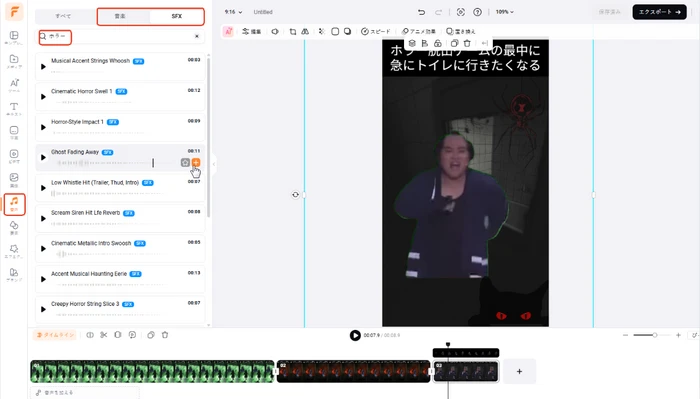Click the pink AI button in toolbar
The image size is (700, 399).
[228, 31]
